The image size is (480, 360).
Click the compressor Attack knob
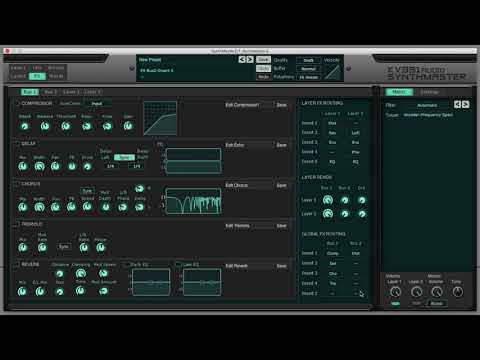24,126
